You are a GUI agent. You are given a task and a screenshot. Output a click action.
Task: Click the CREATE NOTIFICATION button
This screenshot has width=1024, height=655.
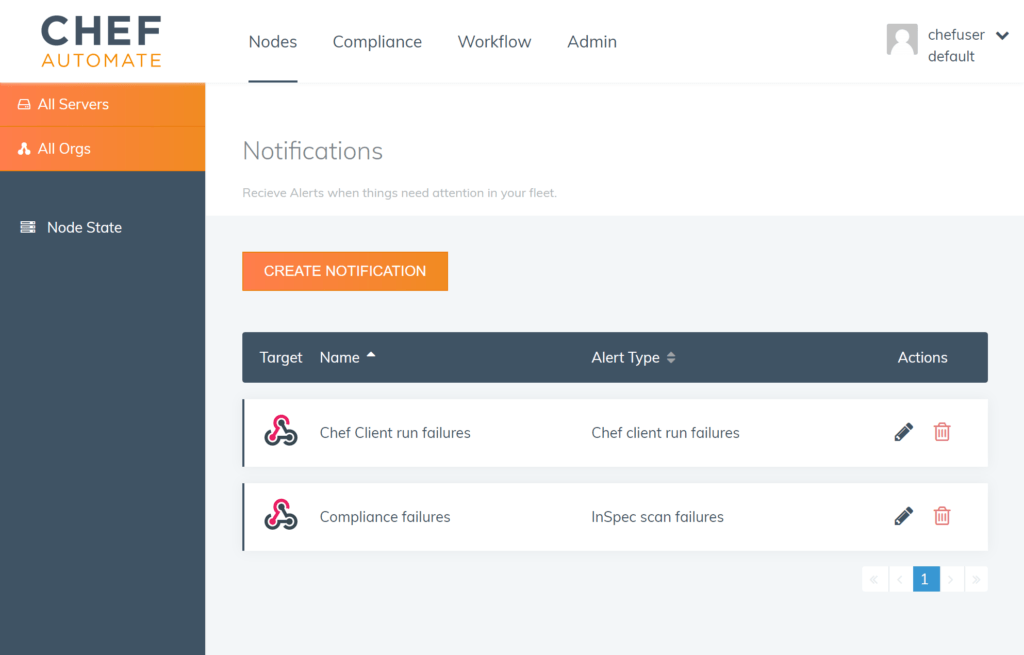click(x=344, y=271)
